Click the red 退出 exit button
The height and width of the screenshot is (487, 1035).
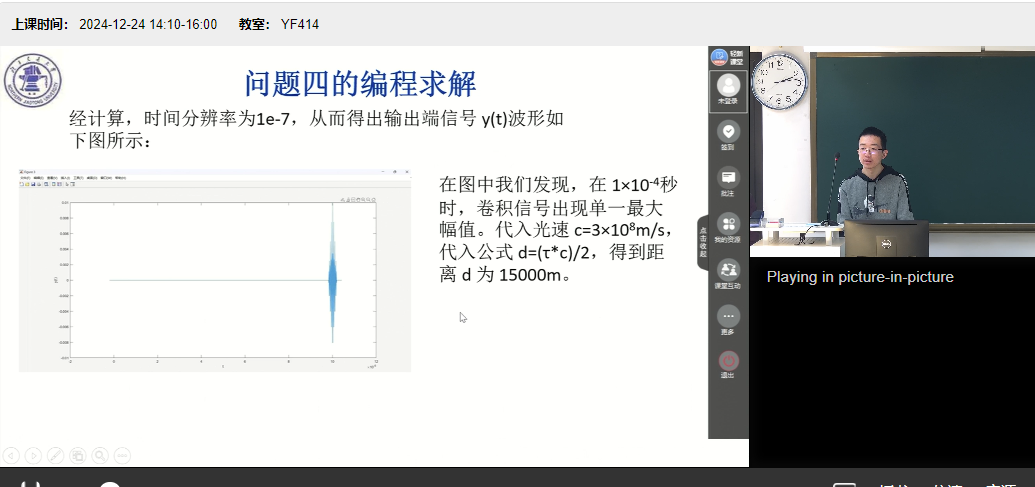(x=728, y=363)
